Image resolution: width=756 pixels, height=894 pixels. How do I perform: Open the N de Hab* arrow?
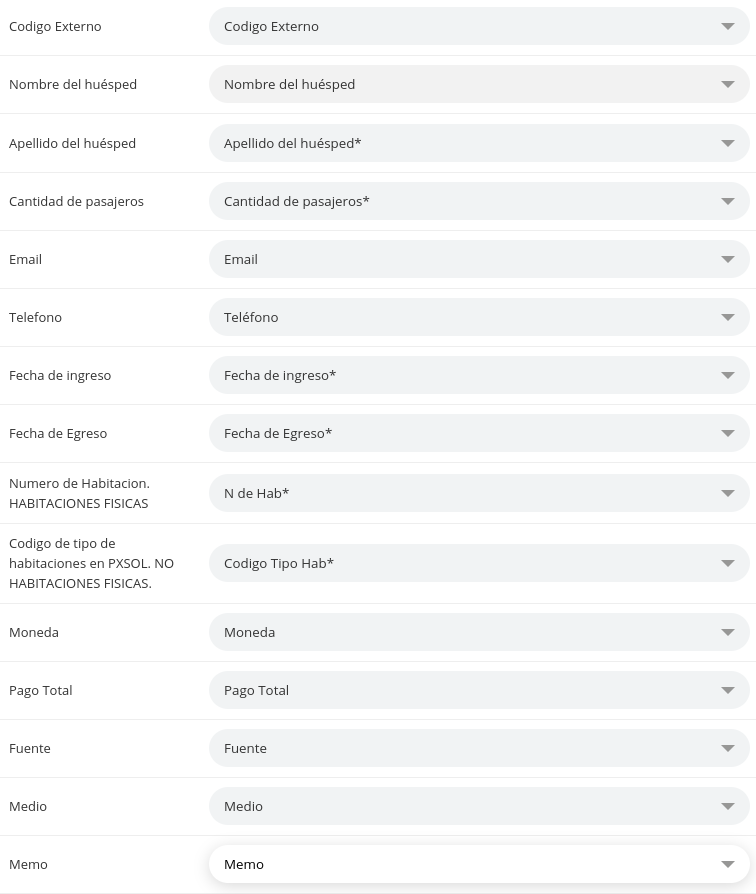pos(728,493)
